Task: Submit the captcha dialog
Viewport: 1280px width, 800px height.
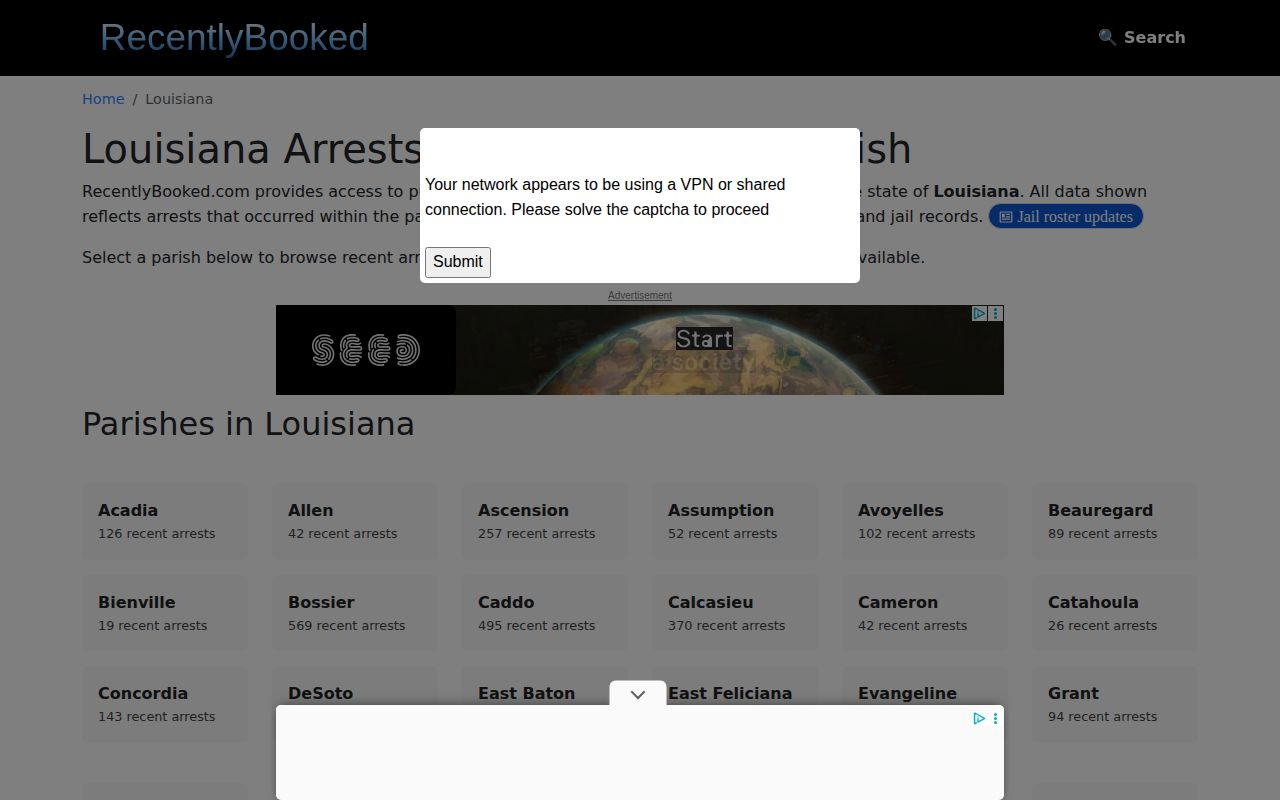Action: [x=458, y=262]
